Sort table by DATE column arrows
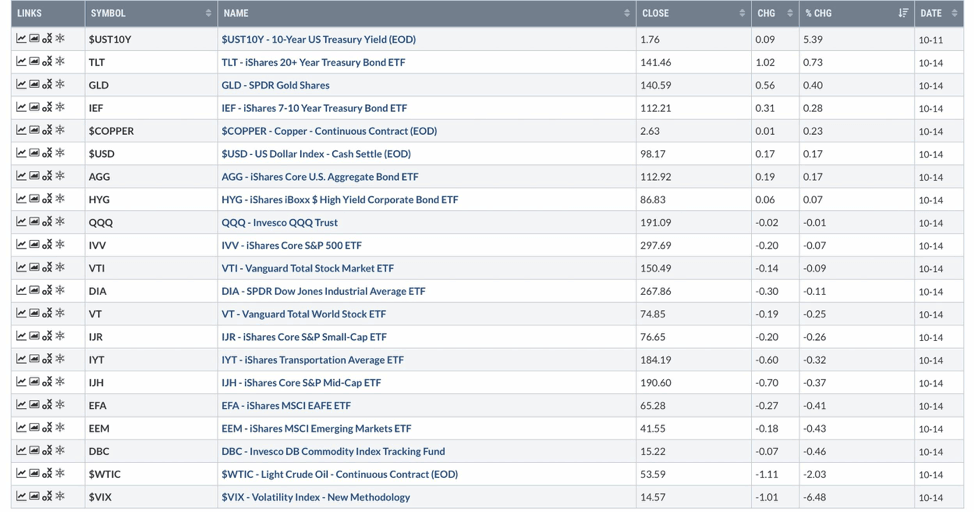 [954, 13]
